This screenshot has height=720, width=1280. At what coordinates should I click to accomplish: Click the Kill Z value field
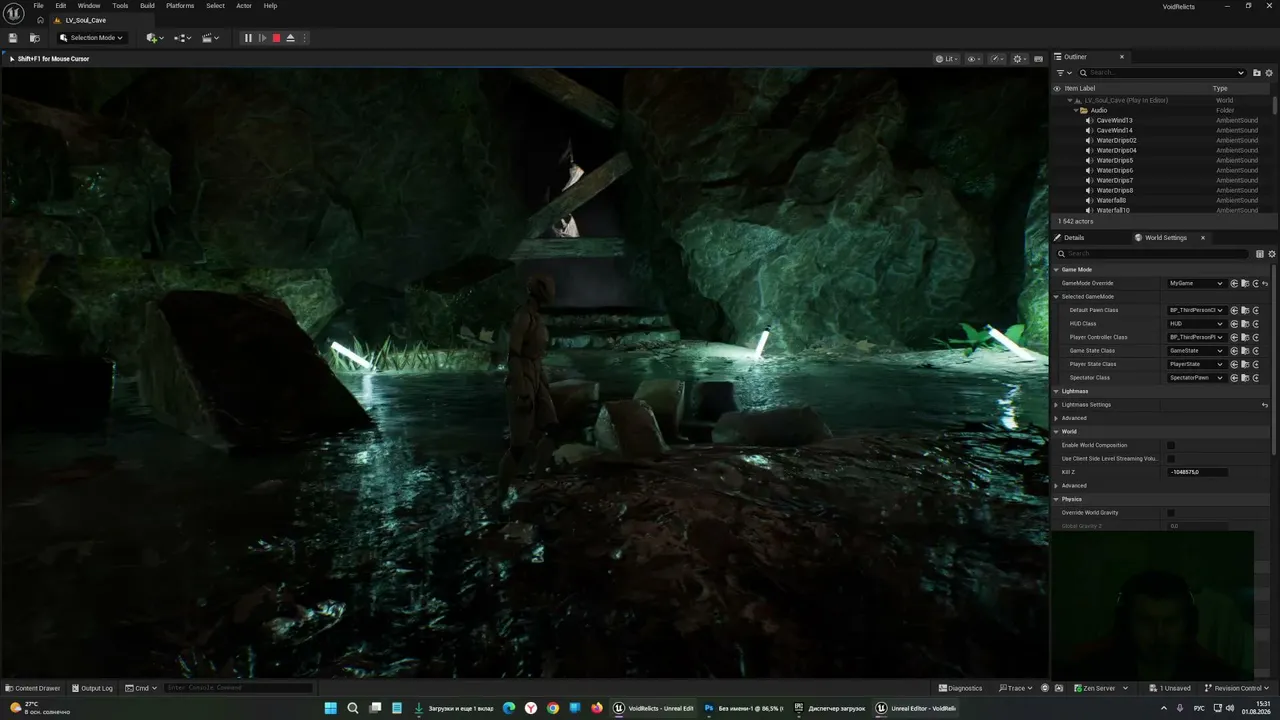1197,472
